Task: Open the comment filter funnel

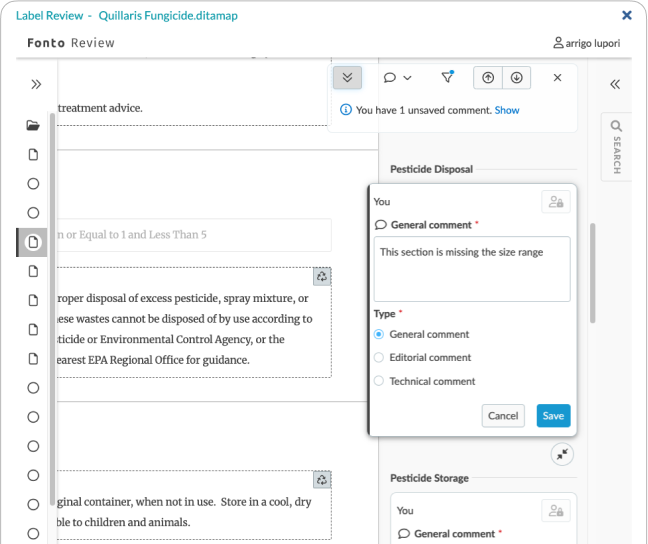Action: coord(447,77)
